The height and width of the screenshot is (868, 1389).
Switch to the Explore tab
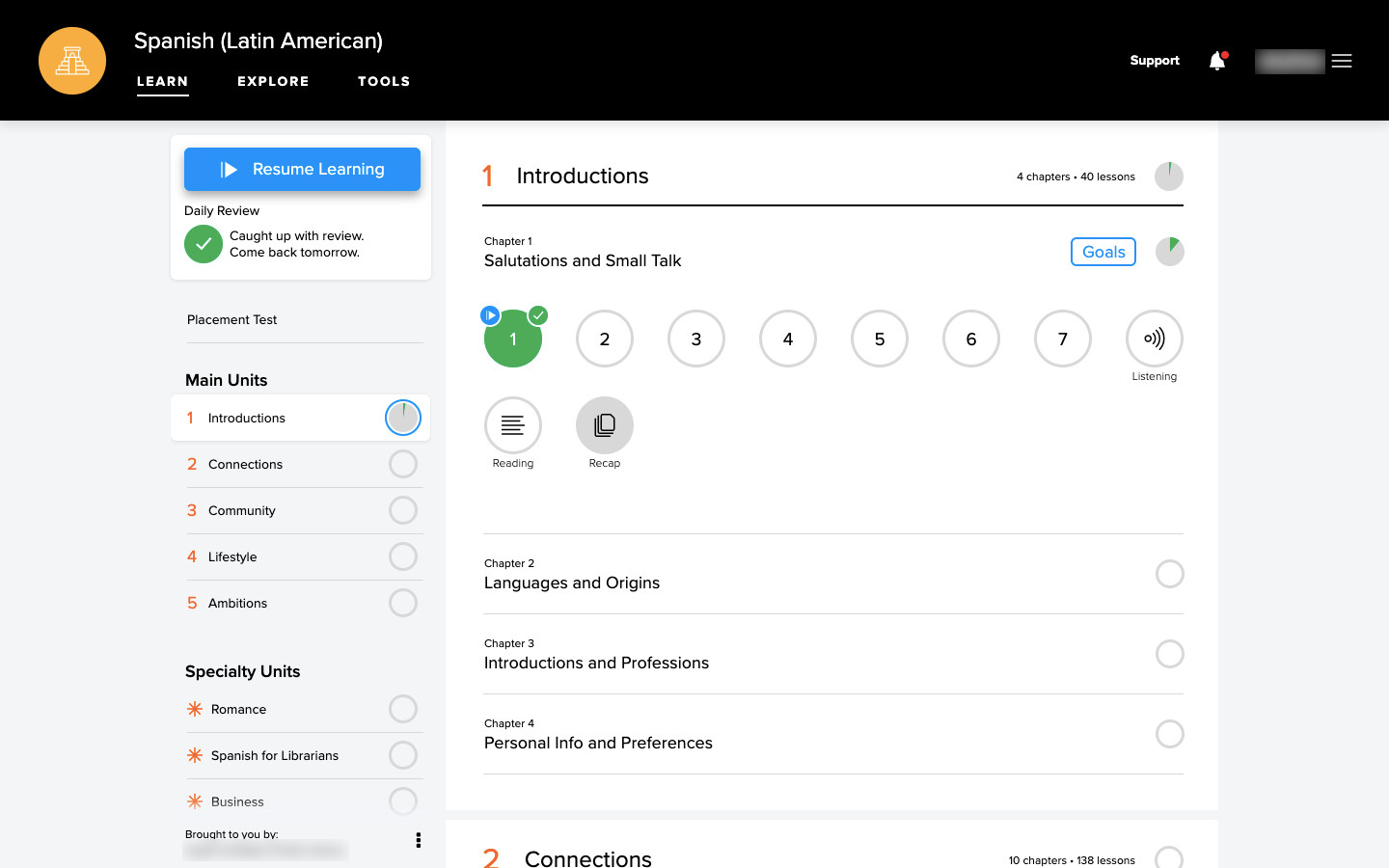[273, 82]
